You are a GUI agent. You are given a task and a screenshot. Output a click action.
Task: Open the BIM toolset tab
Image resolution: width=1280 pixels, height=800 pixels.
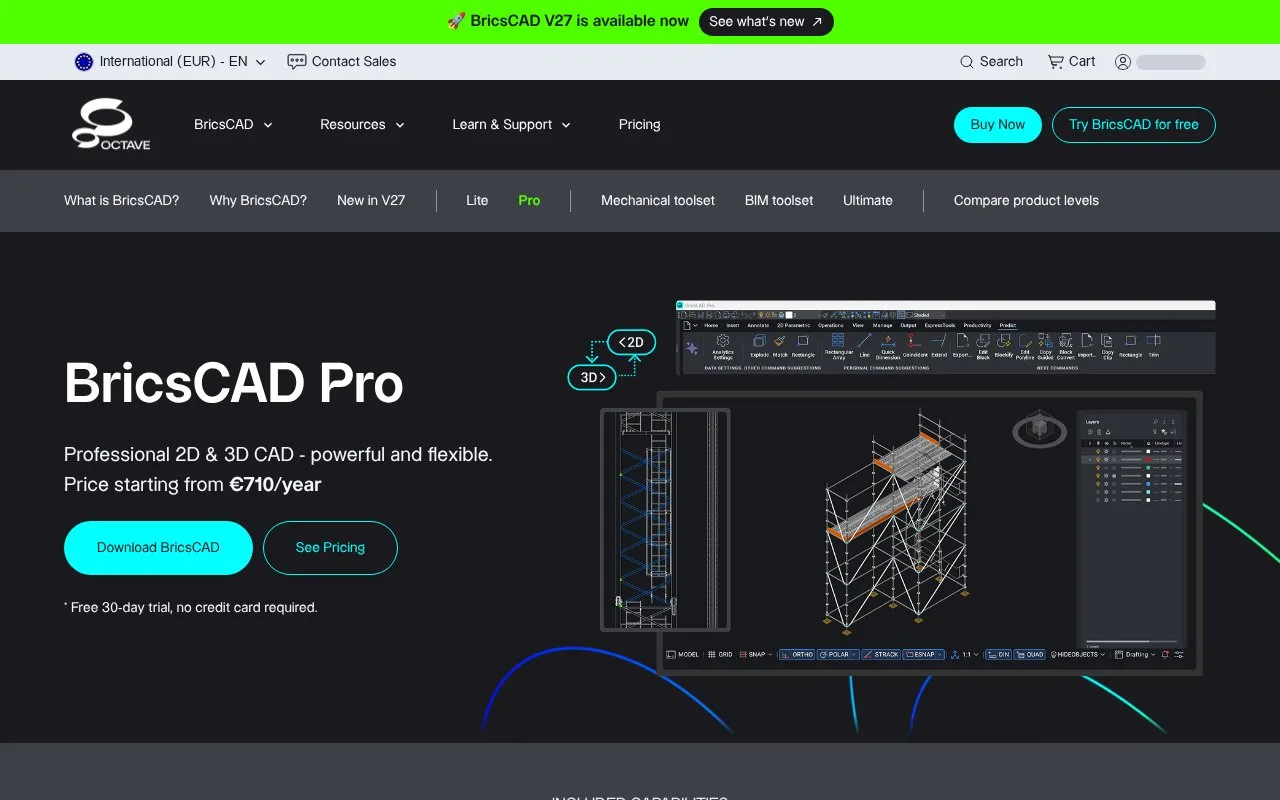click(779, 200)
